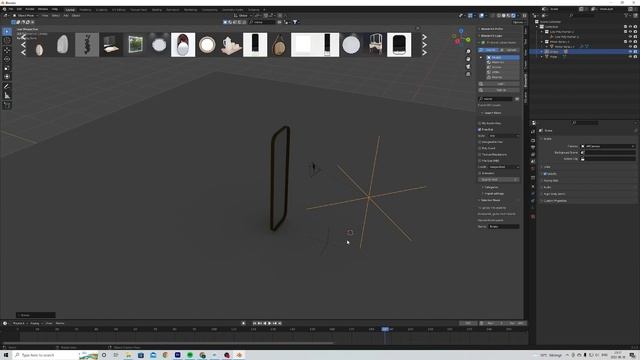The height and width of the screenshot is (360, 640).
Task: Select the 3D Cursor tool
Action: pos(7,40)
